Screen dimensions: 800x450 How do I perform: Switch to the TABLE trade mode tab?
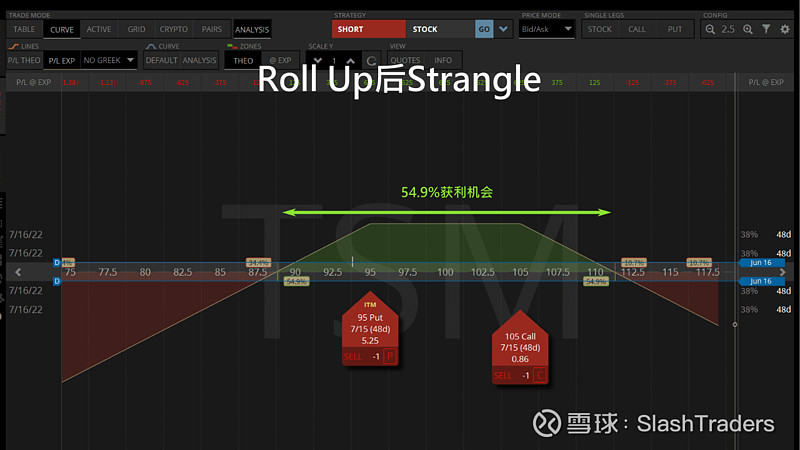coord(24,29)
